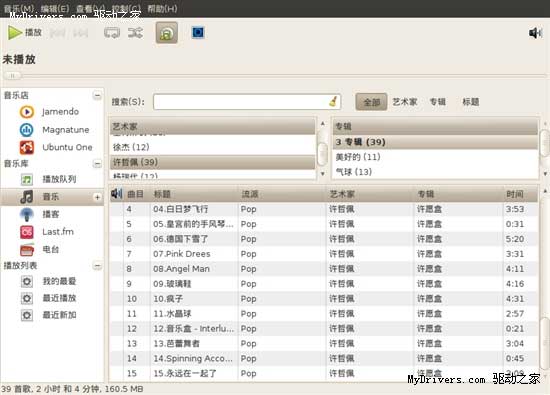
Task: Select track 10.疯子
Action: coord(324,299)
